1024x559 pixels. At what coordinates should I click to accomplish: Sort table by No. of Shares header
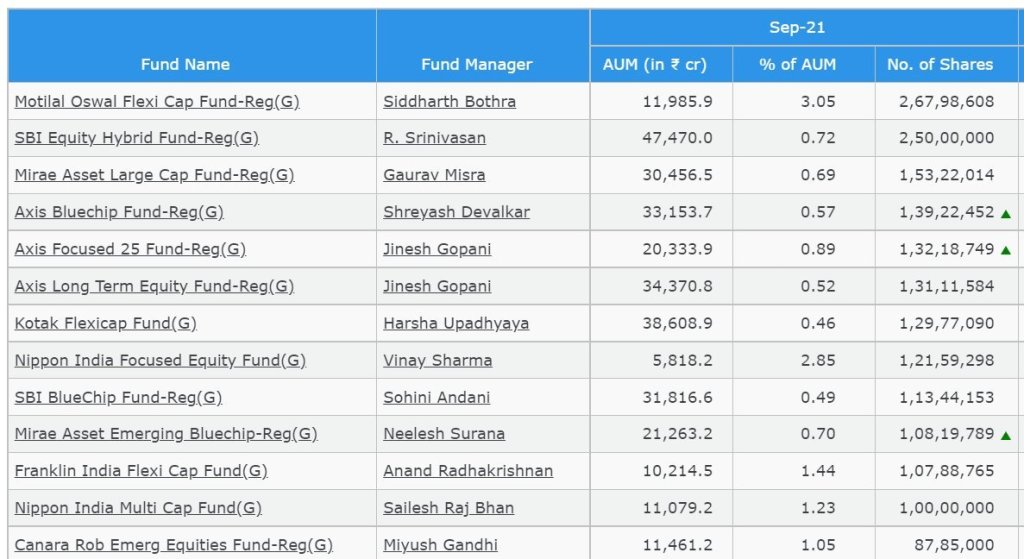940,64
